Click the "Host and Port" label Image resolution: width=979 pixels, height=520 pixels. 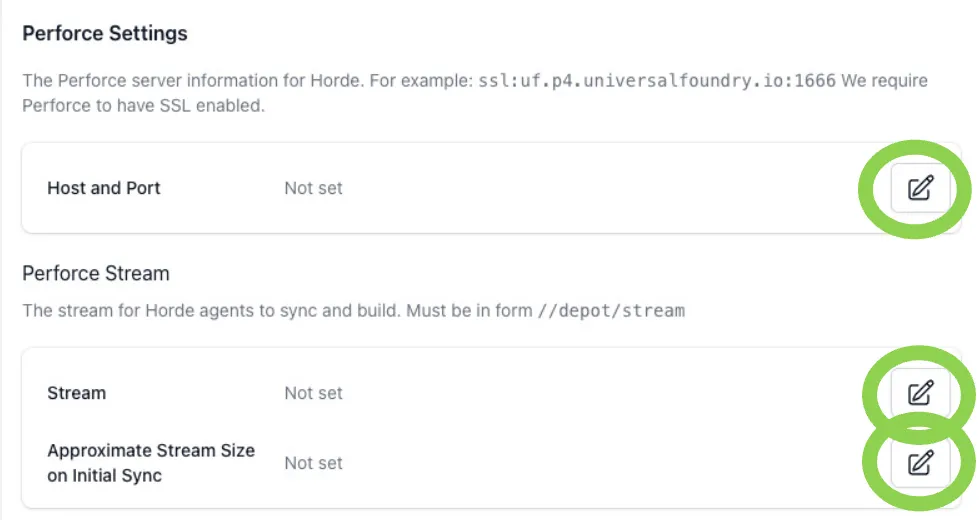104,188
